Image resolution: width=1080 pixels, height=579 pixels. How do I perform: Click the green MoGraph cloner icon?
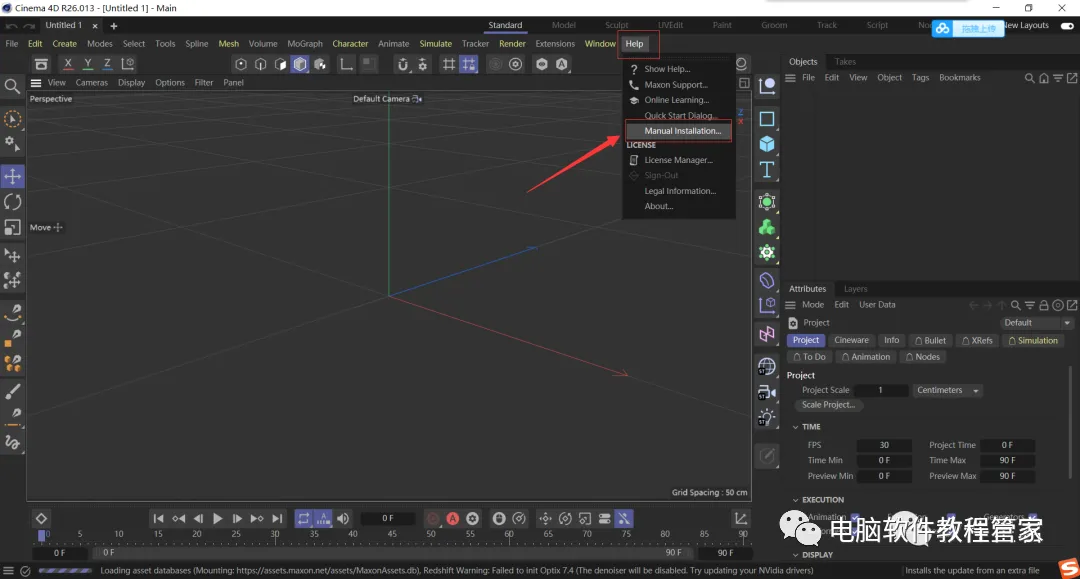pyautogui.click(x=767, y=227)
